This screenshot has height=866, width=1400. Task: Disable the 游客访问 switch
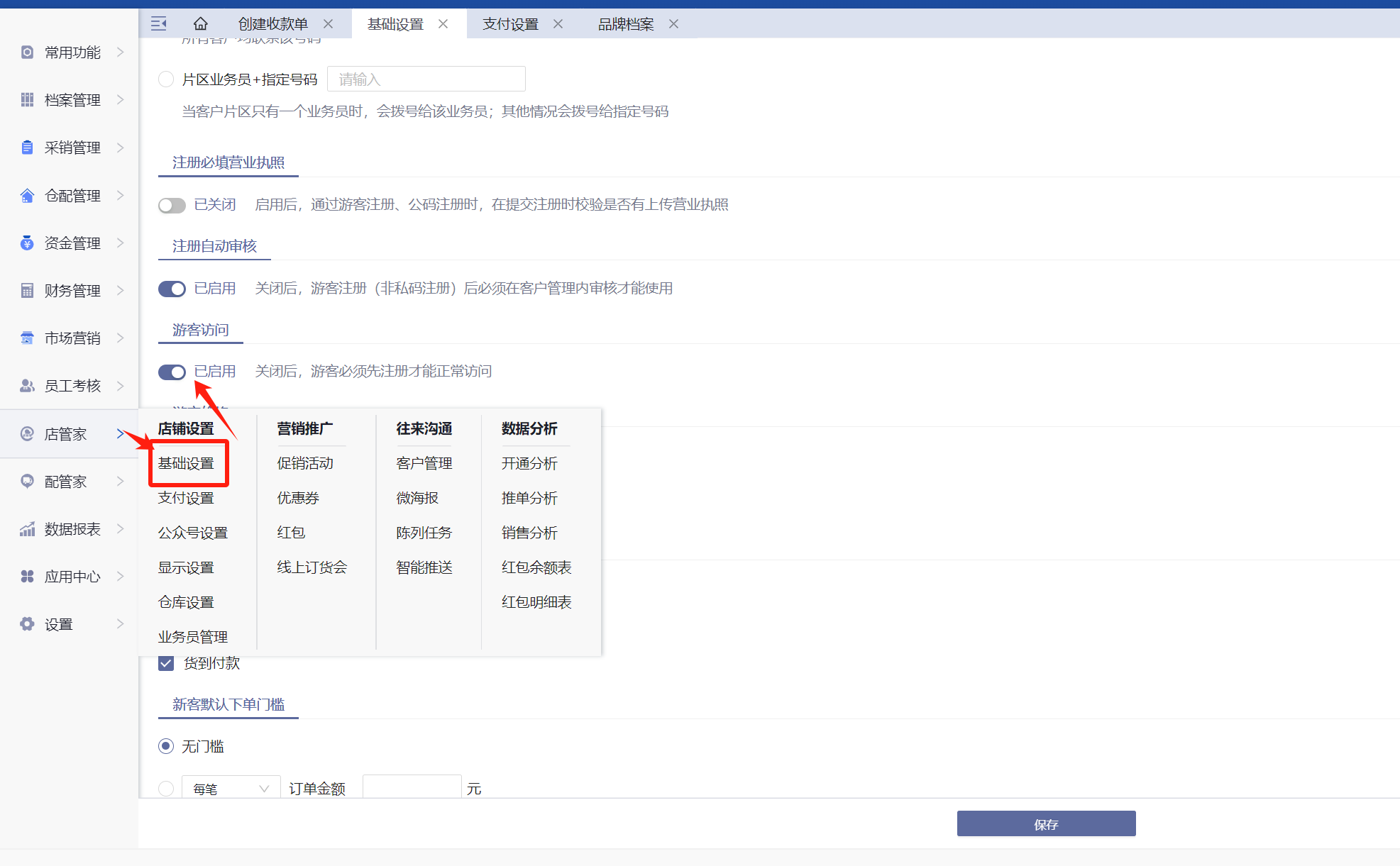(x=172, y=372)
